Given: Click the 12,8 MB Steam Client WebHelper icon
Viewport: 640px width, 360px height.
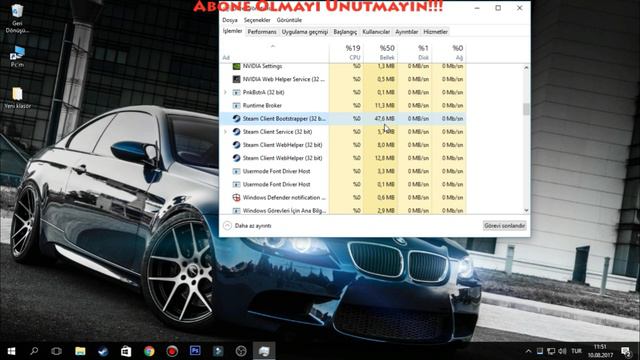Looking at the screenshot, I should point(236,158).
